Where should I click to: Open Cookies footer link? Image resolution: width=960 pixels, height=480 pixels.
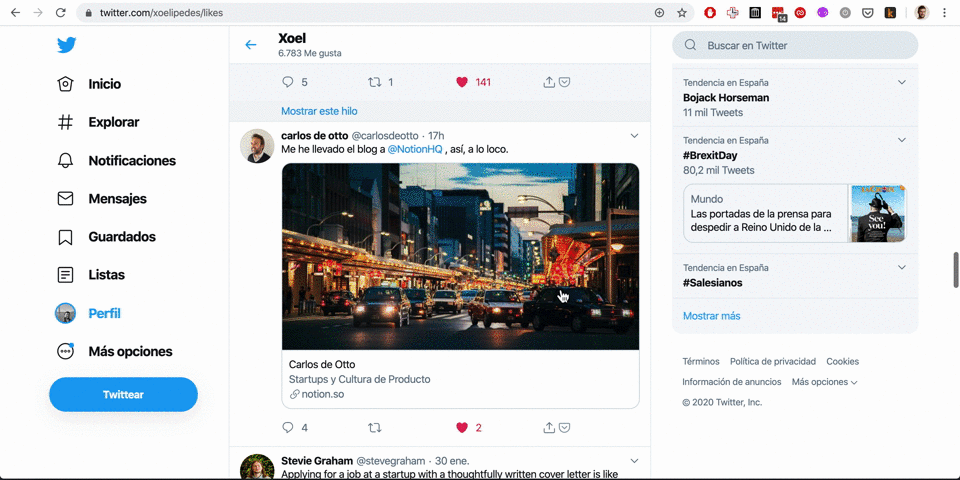point(842,361)
